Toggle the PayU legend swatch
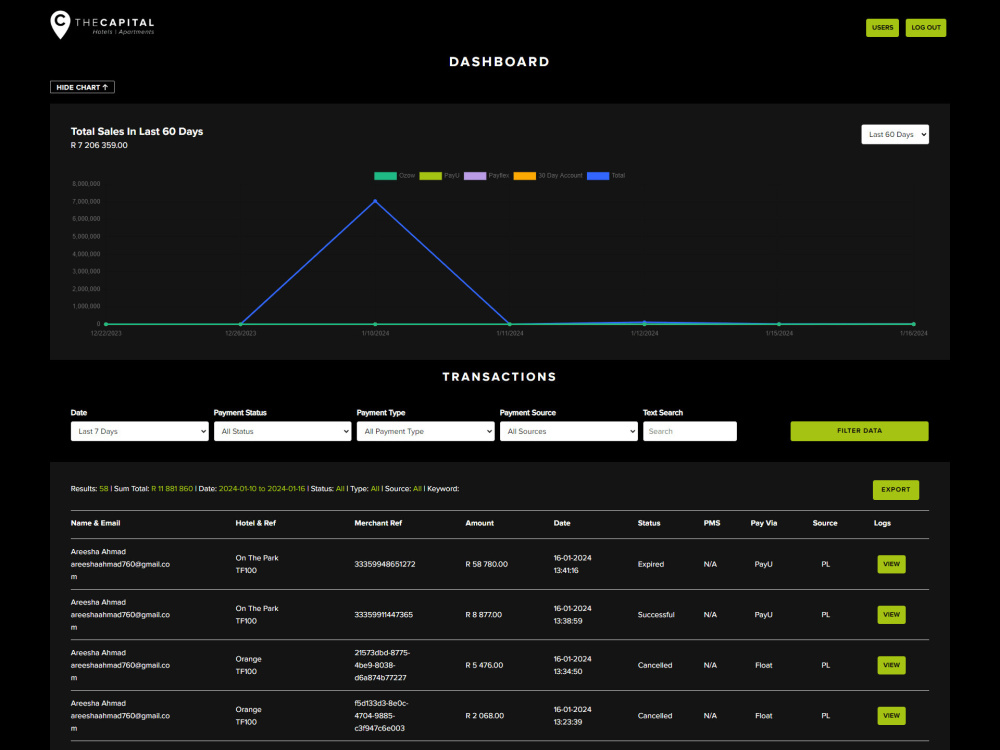The height and width of the screenshot is (750, 1000). [x=430, y=176]
